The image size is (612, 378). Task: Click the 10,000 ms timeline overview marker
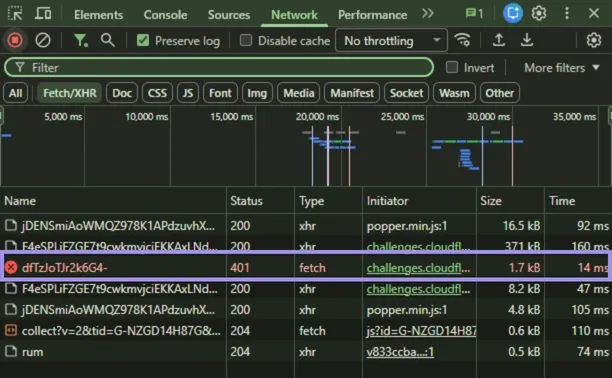[x=146, y=117]
